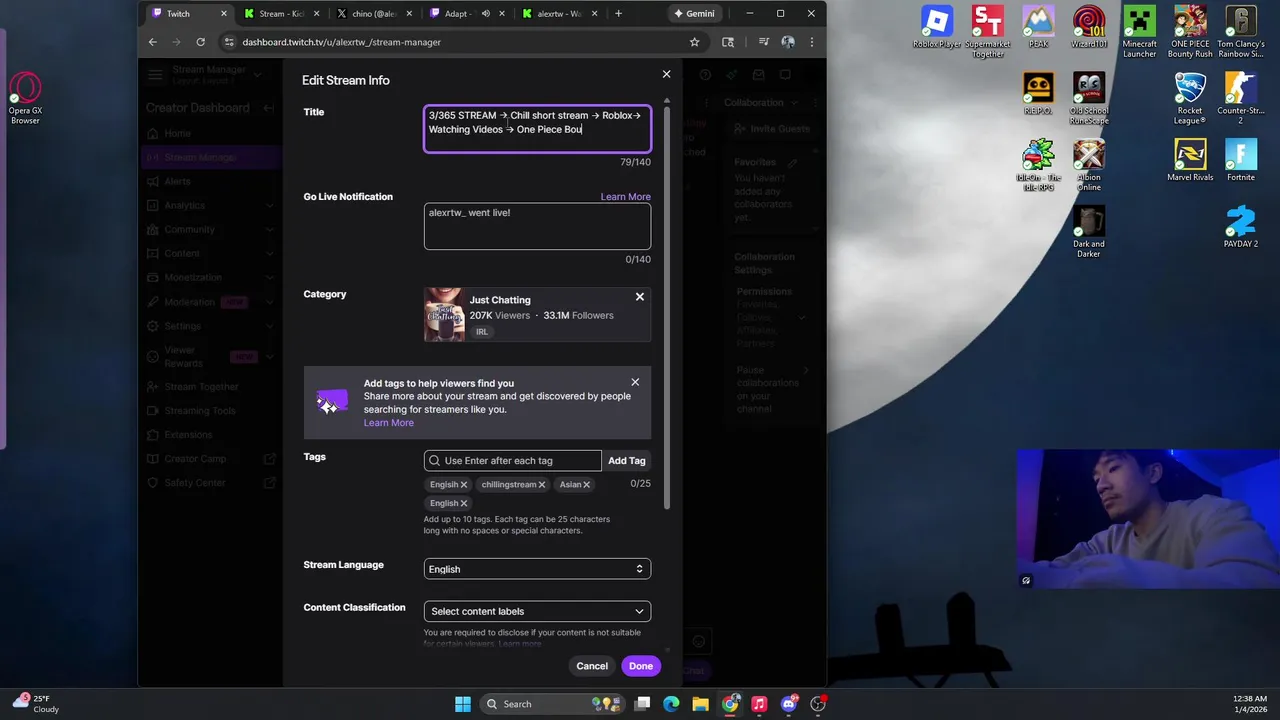Open the weather widget on taskbar
Viewport: 1280px width, 720px height.
(x=35, y=704)
